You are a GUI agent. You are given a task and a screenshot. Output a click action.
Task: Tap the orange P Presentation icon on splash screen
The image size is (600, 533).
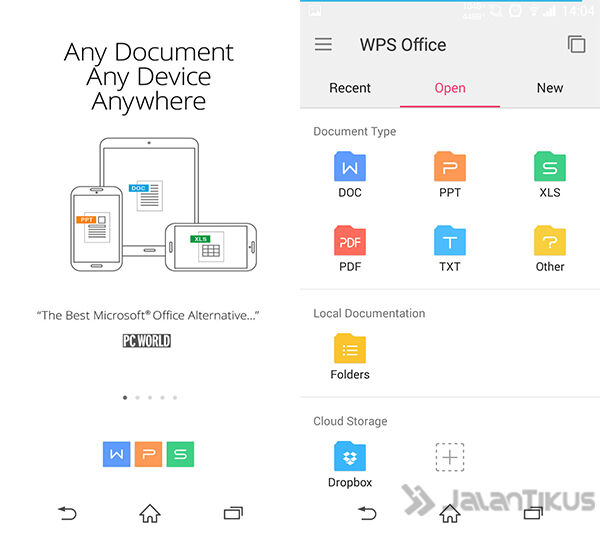(148, 454)
